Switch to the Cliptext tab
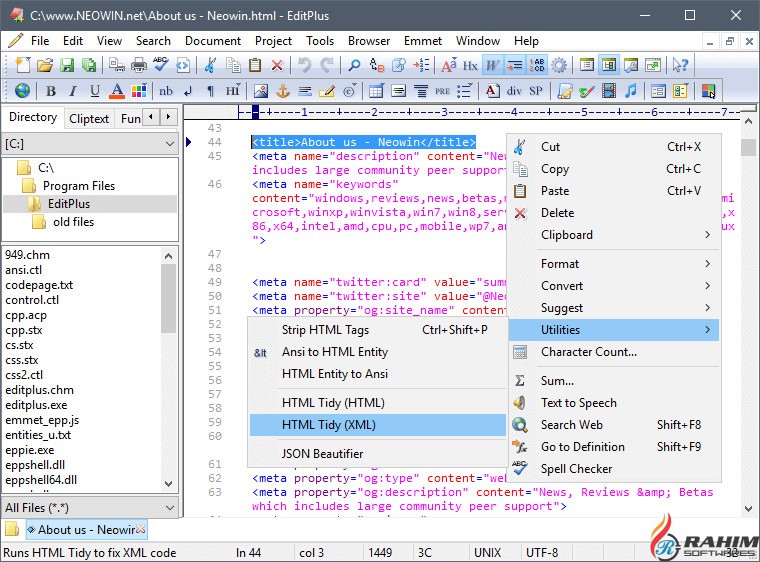This screenshot has width=760, height=562. tap(89, 118)
